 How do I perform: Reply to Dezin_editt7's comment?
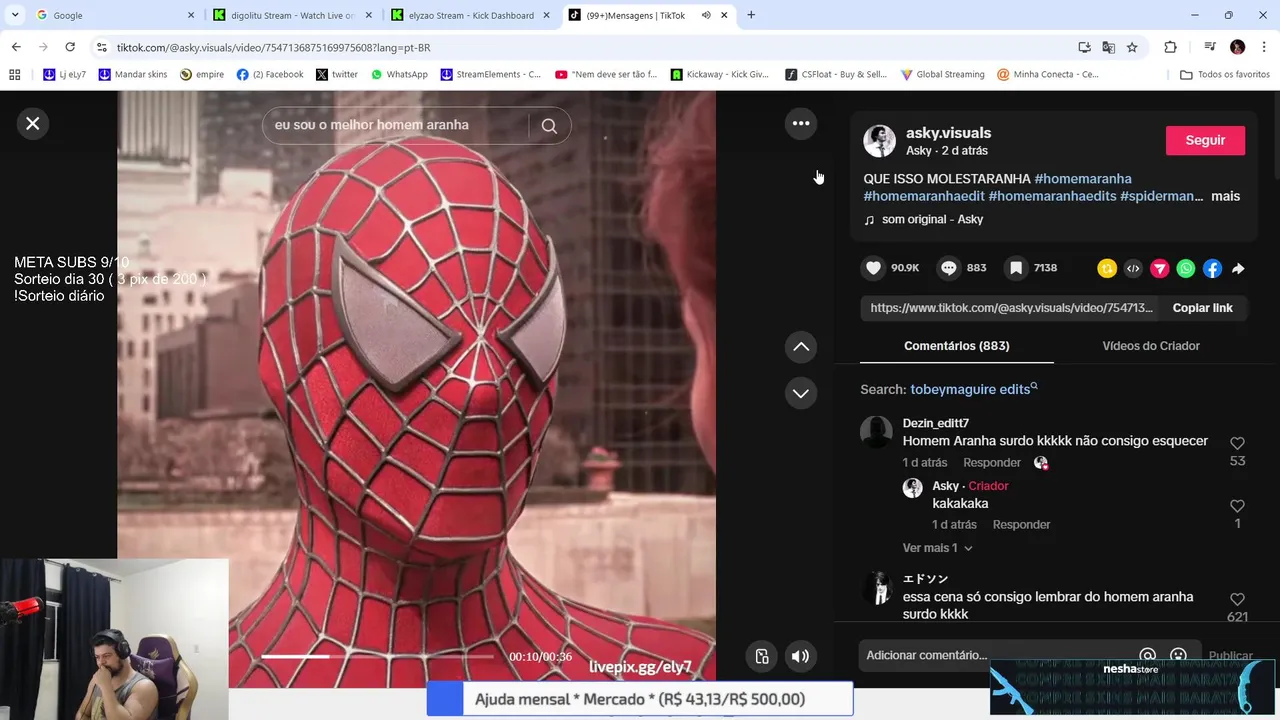click(992, 463)
